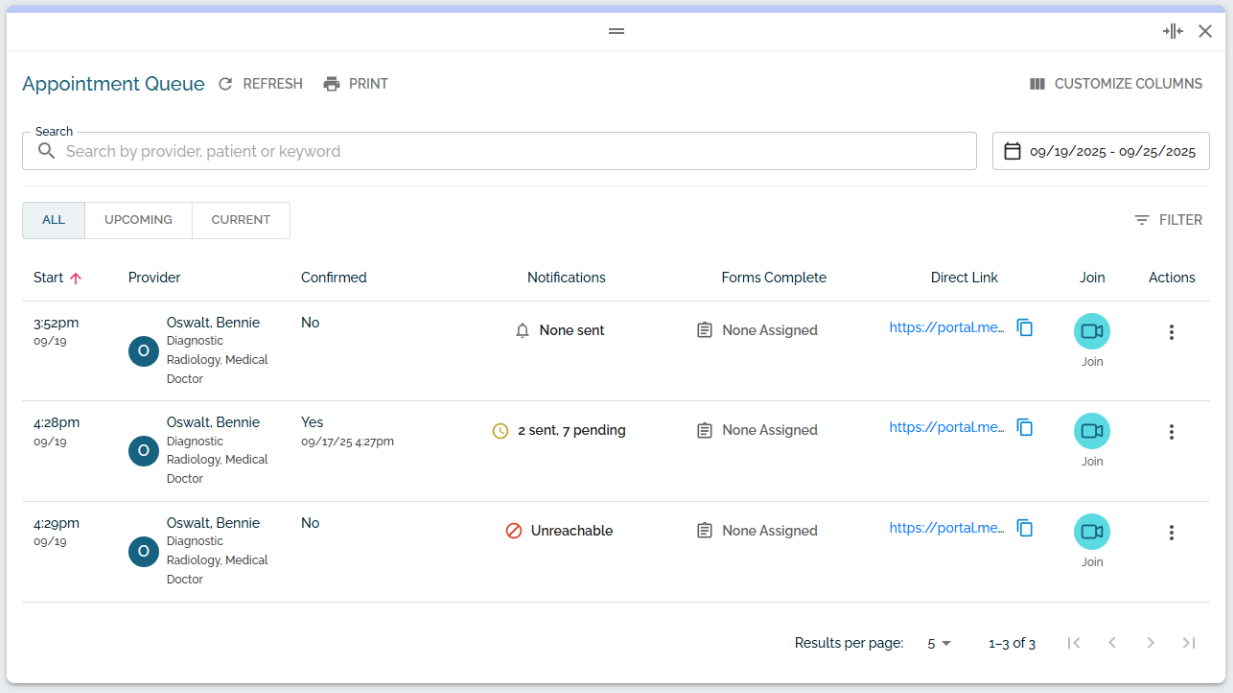Open Customize Columns settings
The image size is (1233, 693).
(x=1116, y=84)
